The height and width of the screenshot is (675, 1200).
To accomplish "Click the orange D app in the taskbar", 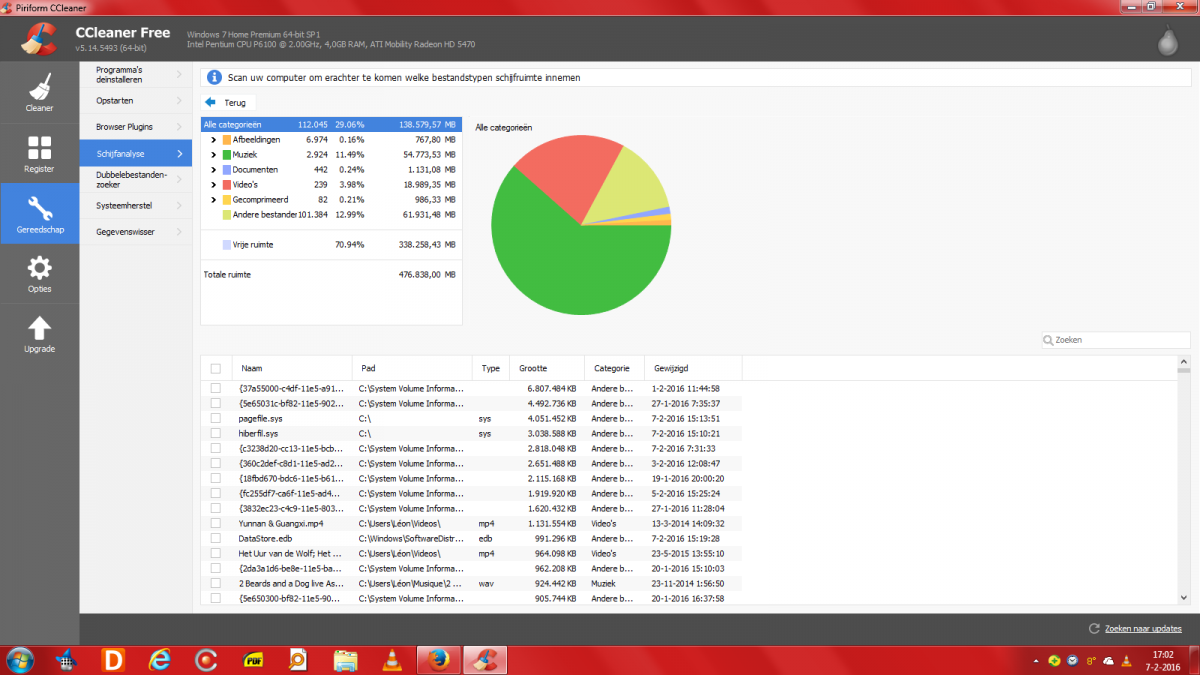I will coord(113,660).
